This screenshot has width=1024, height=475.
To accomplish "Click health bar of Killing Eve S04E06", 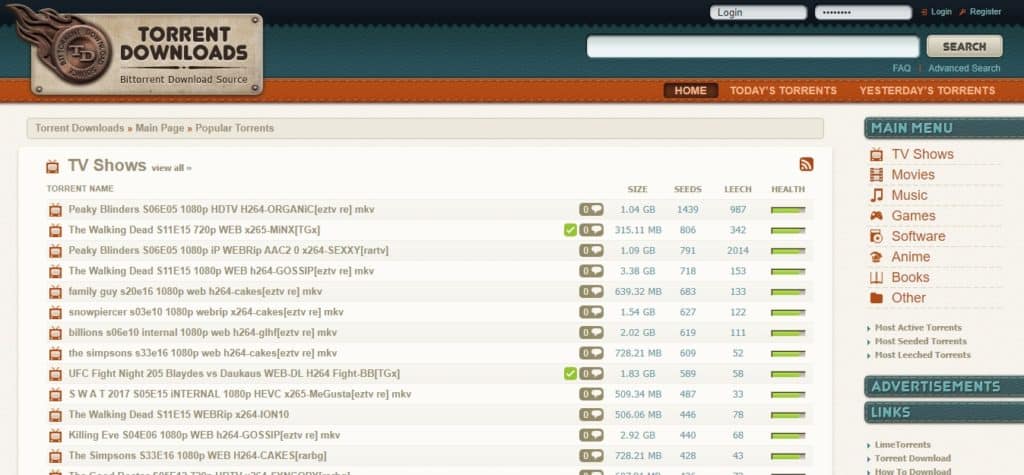I will [x=788, y=435].
